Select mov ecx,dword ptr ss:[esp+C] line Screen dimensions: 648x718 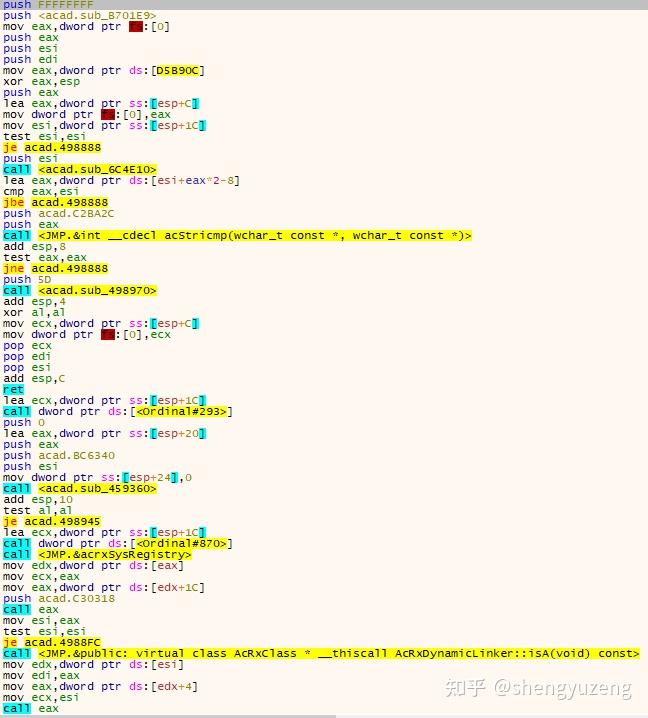[101, 323]
